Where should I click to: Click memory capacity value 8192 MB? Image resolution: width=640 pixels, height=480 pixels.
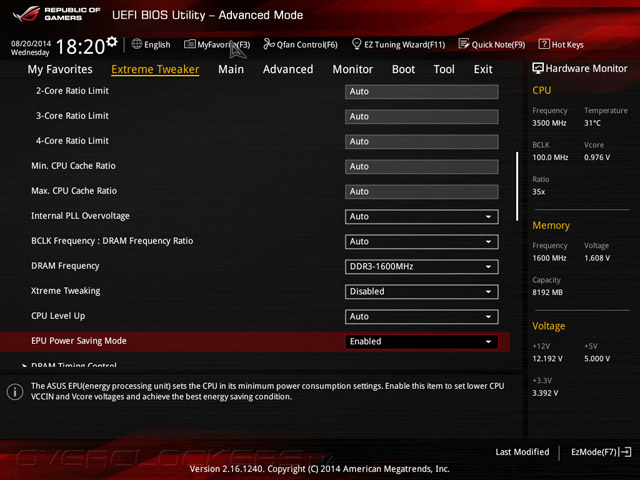[547, 292]
